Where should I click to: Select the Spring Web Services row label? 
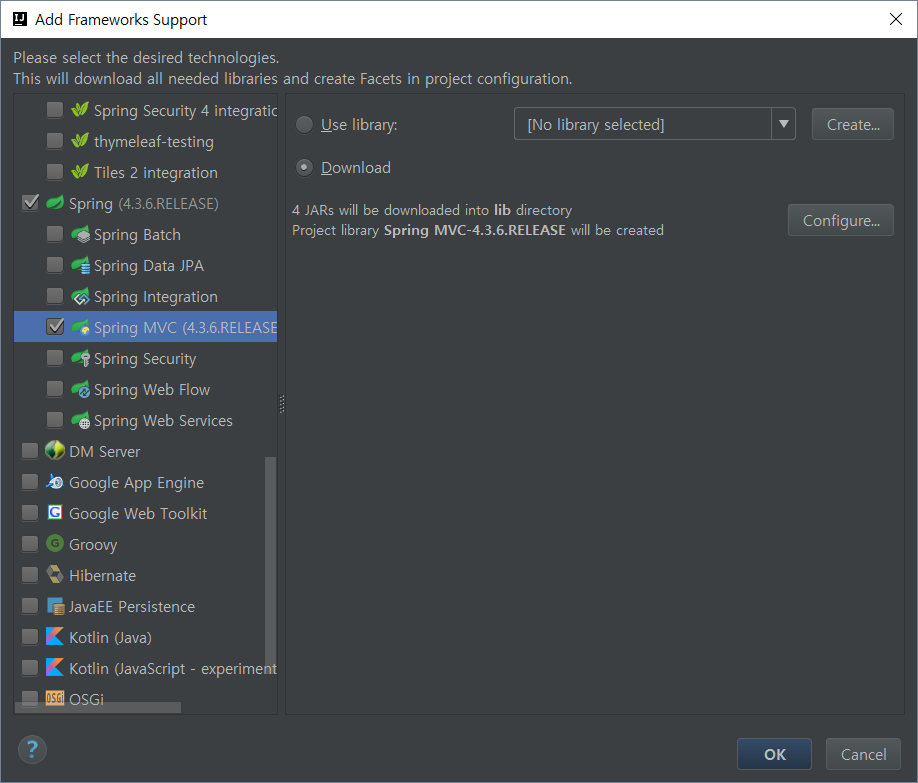click(163, 420)
